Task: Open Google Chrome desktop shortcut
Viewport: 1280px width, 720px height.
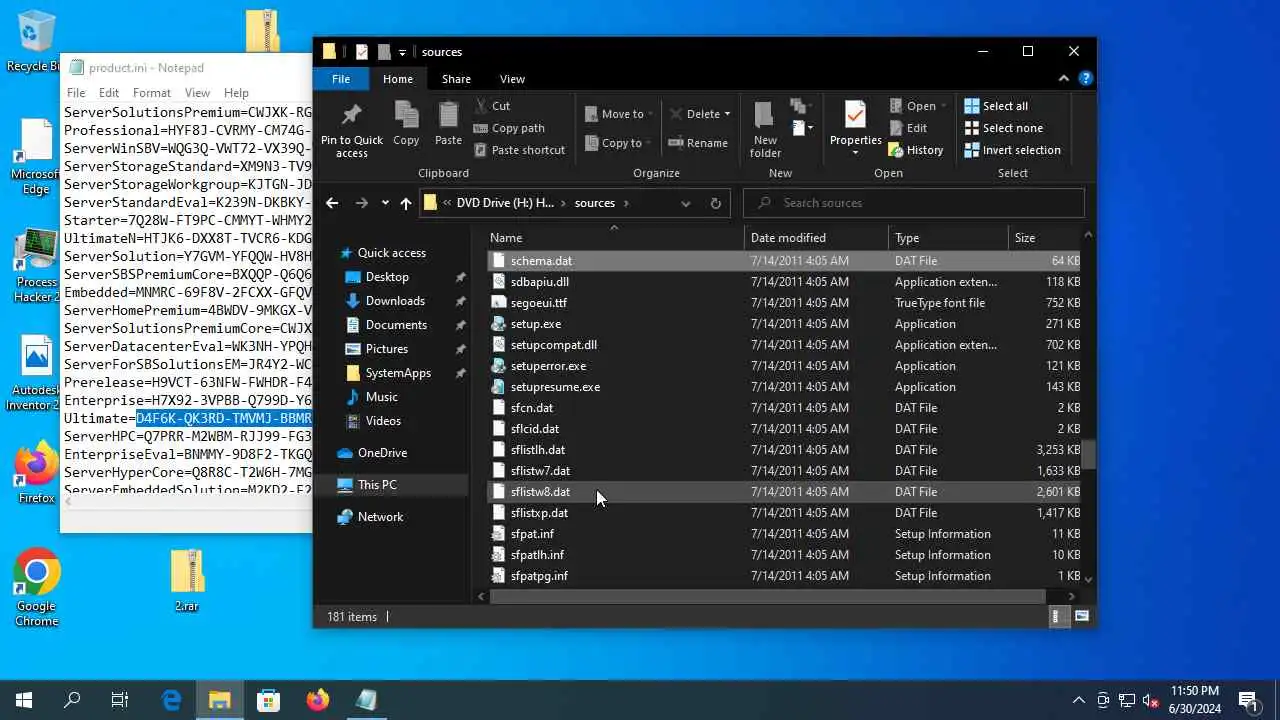Action: click(x=37, y=588)
